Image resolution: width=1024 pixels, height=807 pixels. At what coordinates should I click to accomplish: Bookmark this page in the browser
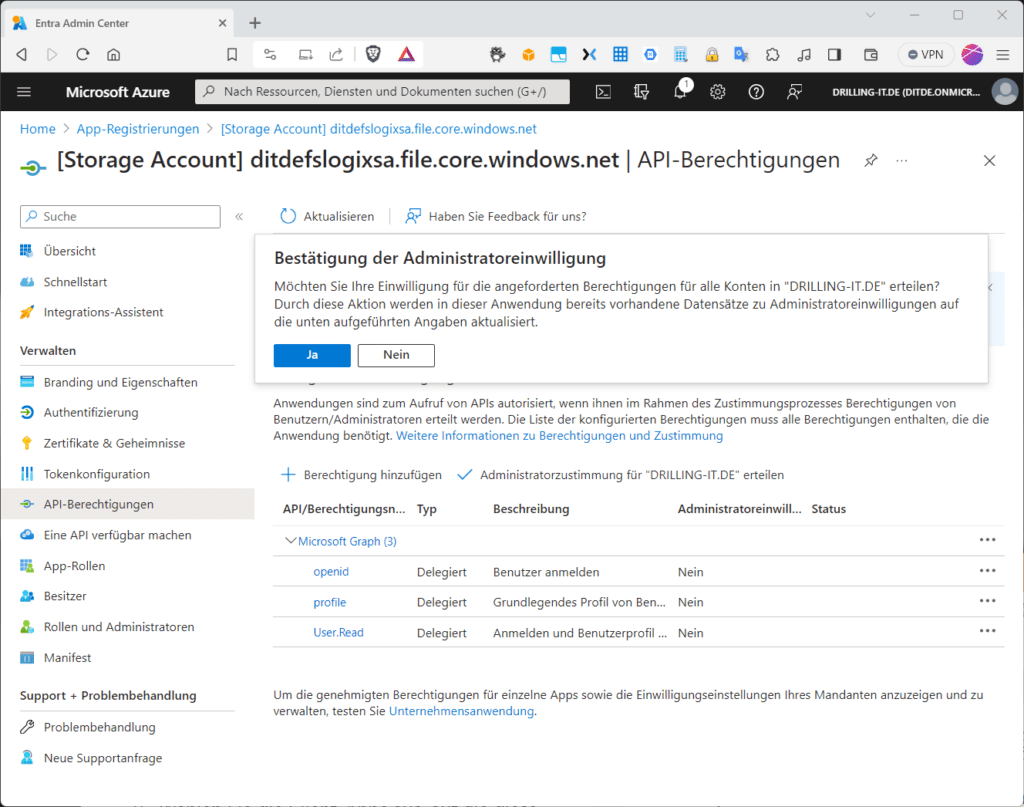click(x=232, y=55)
